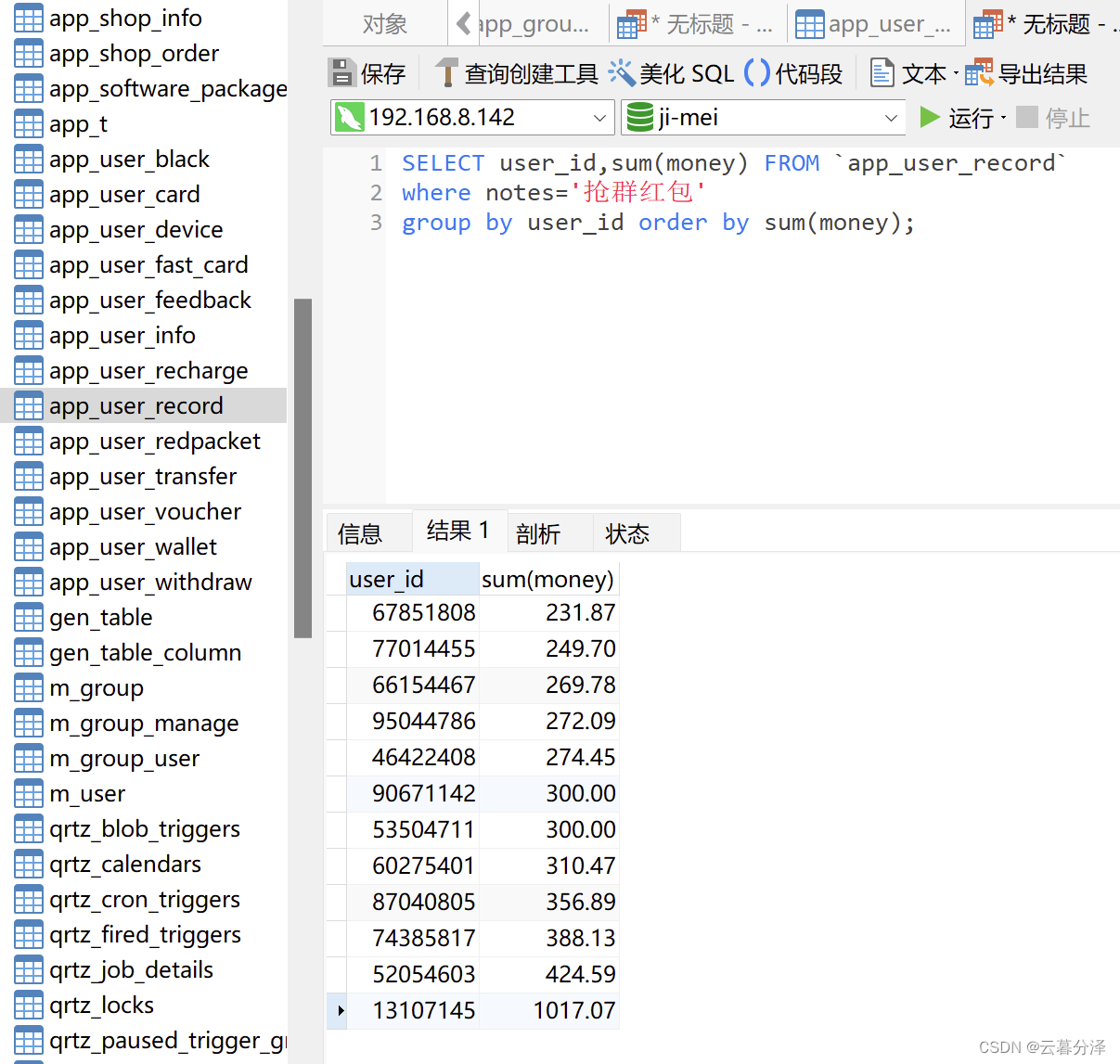
Task: Open the ji-mei database dropdown
Action: point(890,118)
